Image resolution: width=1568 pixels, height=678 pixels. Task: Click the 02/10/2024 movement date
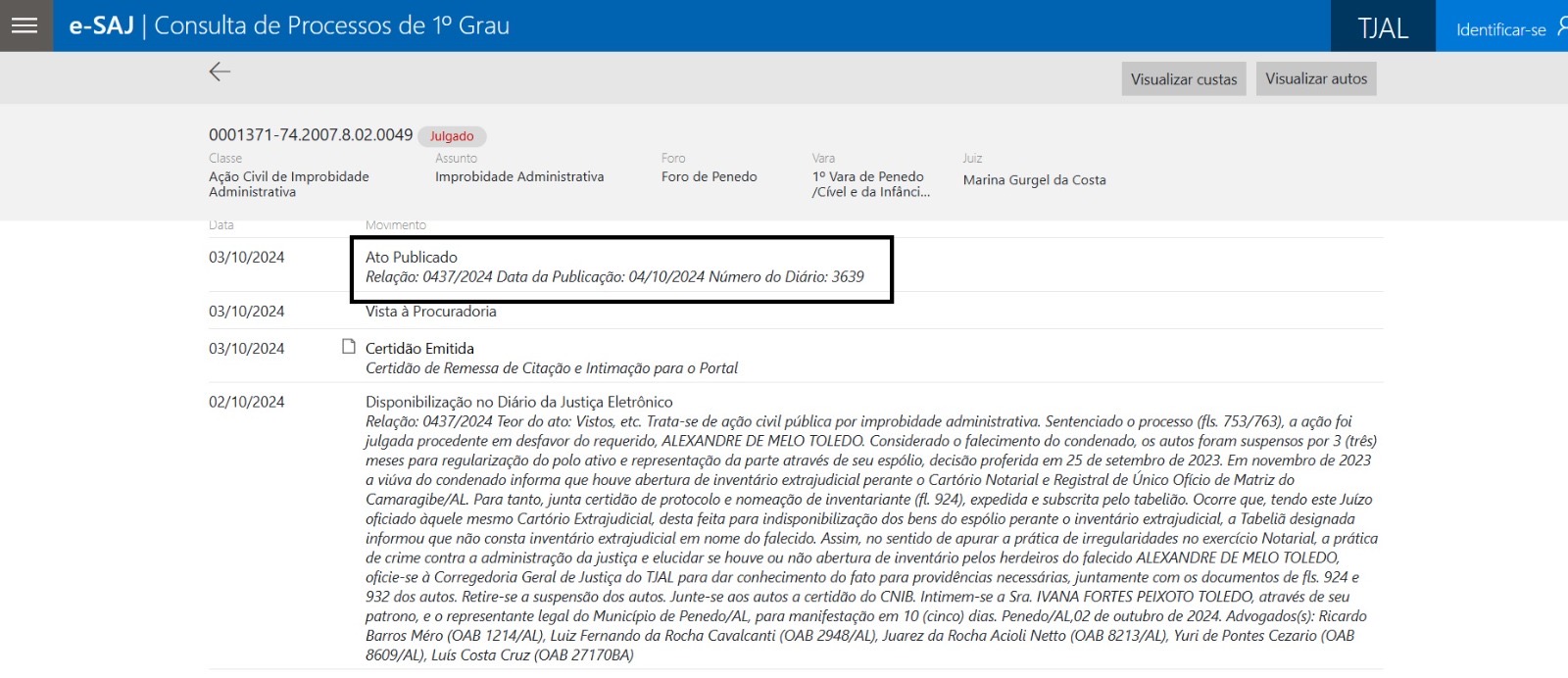246,402
